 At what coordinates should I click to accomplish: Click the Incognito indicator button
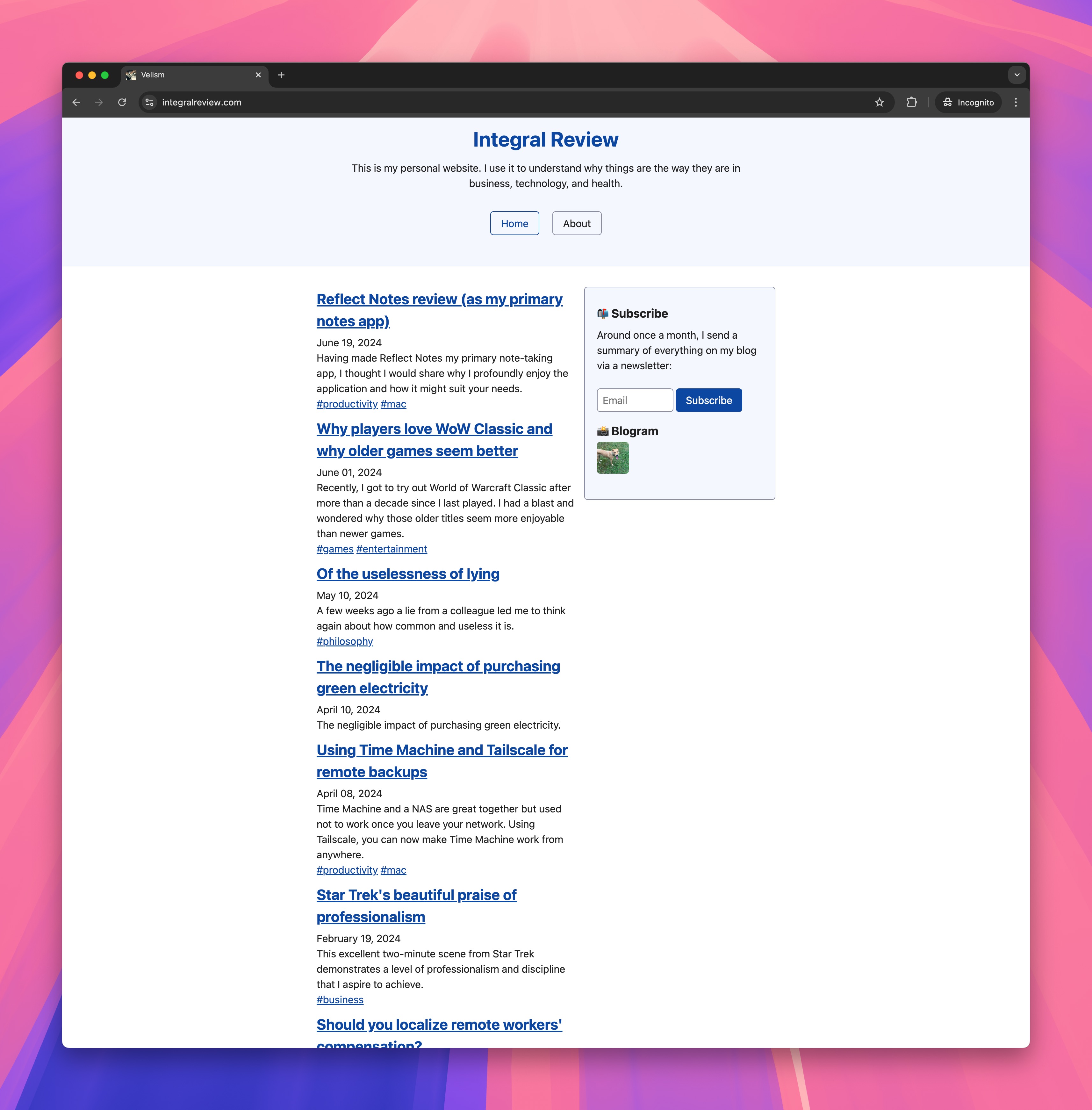coord(968,102)
